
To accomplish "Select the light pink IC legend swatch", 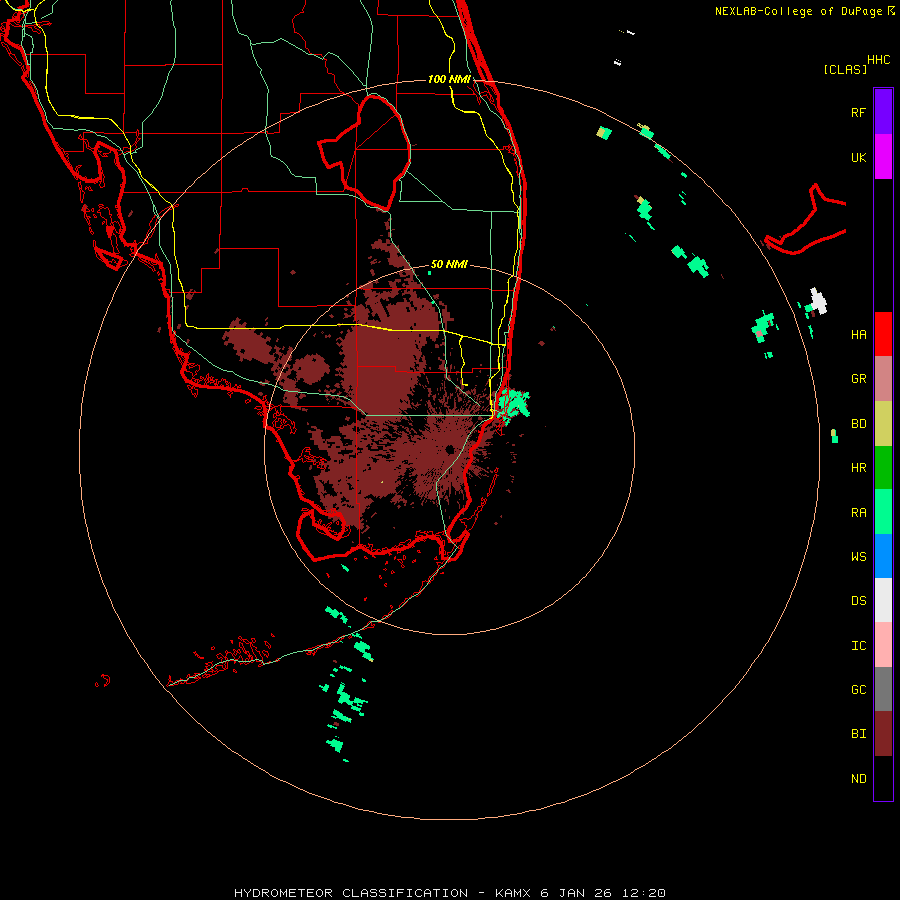I will tap(883, 645).
